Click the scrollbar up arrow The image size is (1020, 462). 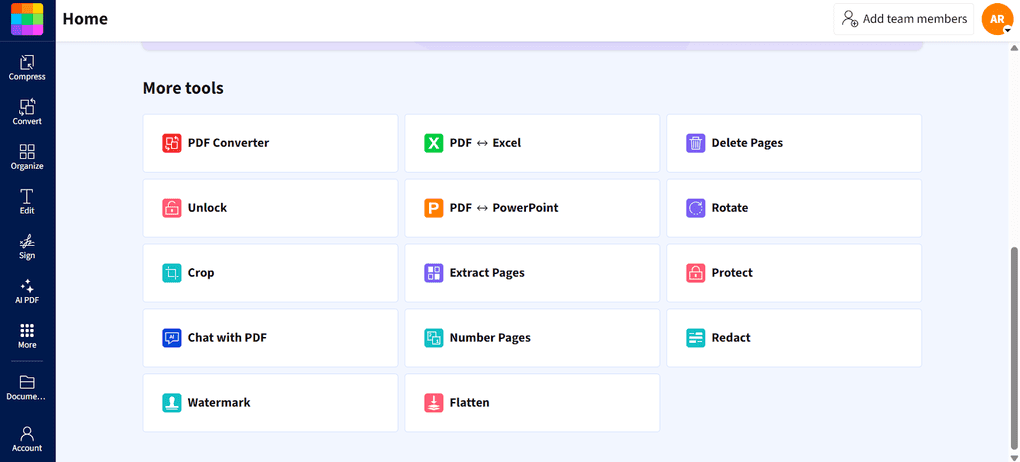tap(1013, 49)
